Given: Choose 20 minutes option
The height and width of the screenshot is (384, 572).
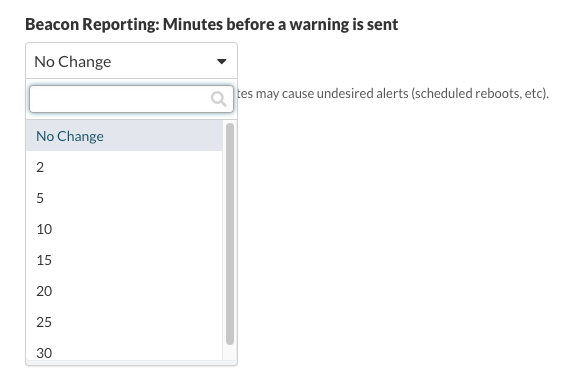Looking at the screenshot, I should coord(124,291).
